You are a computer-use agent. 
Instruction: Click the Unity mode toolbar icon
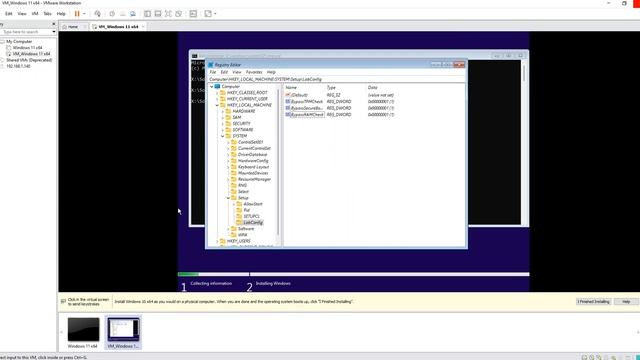point(179,13)
